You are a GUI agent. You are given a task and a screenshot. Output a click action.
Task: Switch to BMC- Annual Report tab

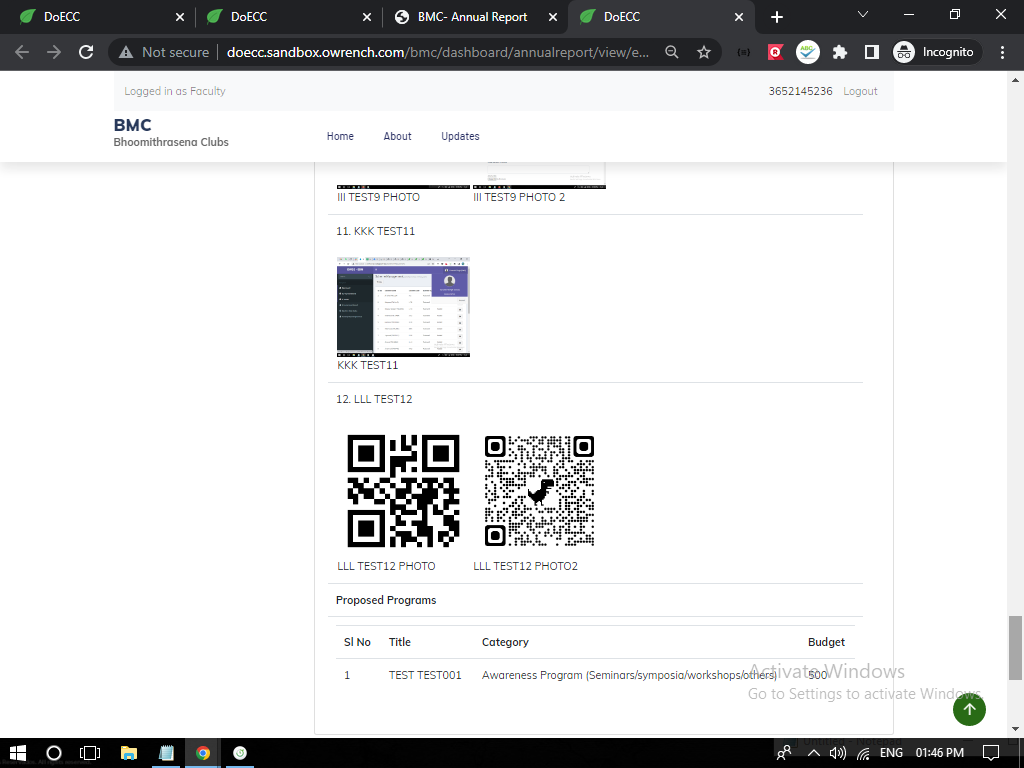coord(473,17)
